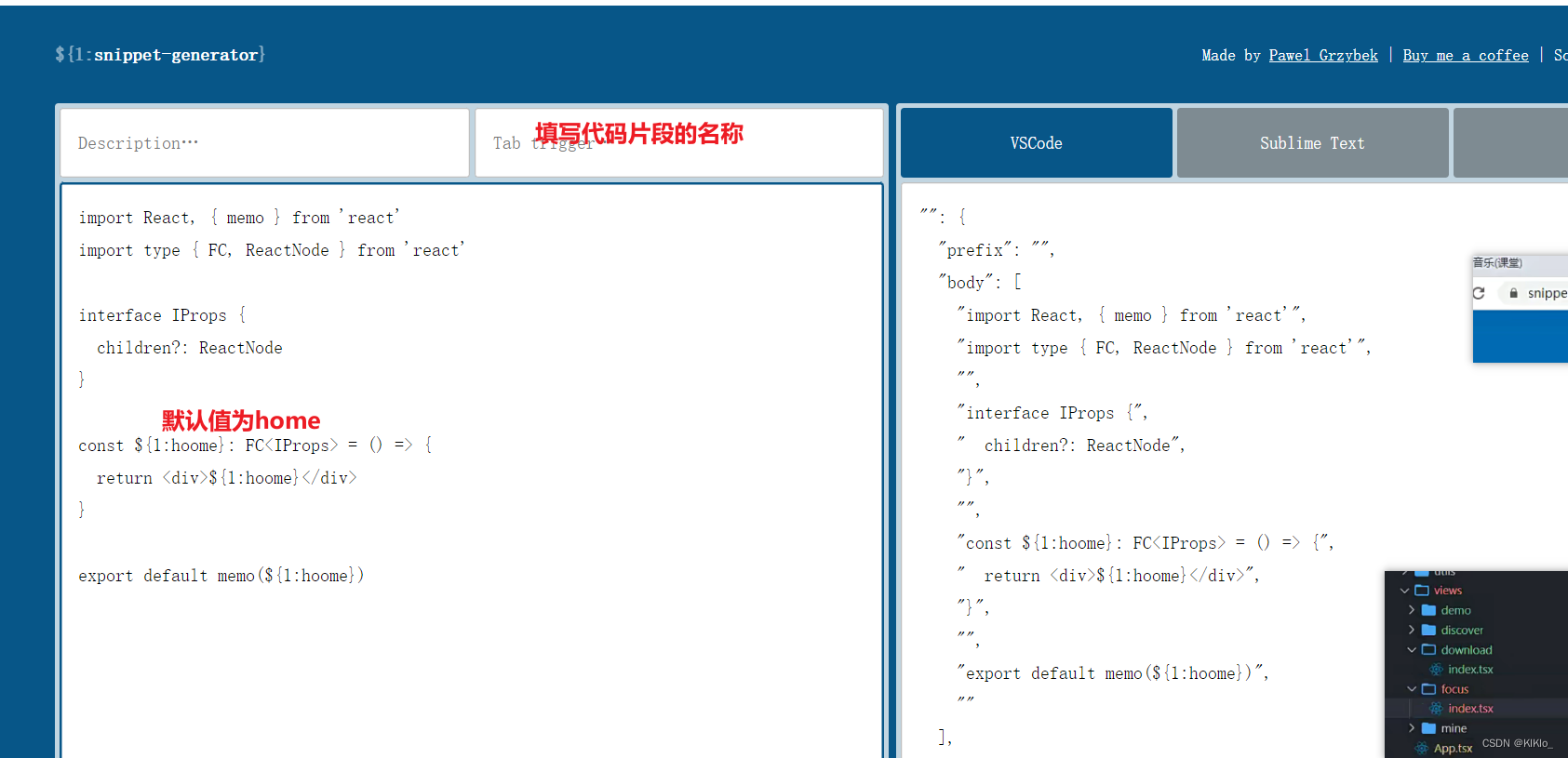
Task: Select the focus folder label
Action: [1454, 689]
